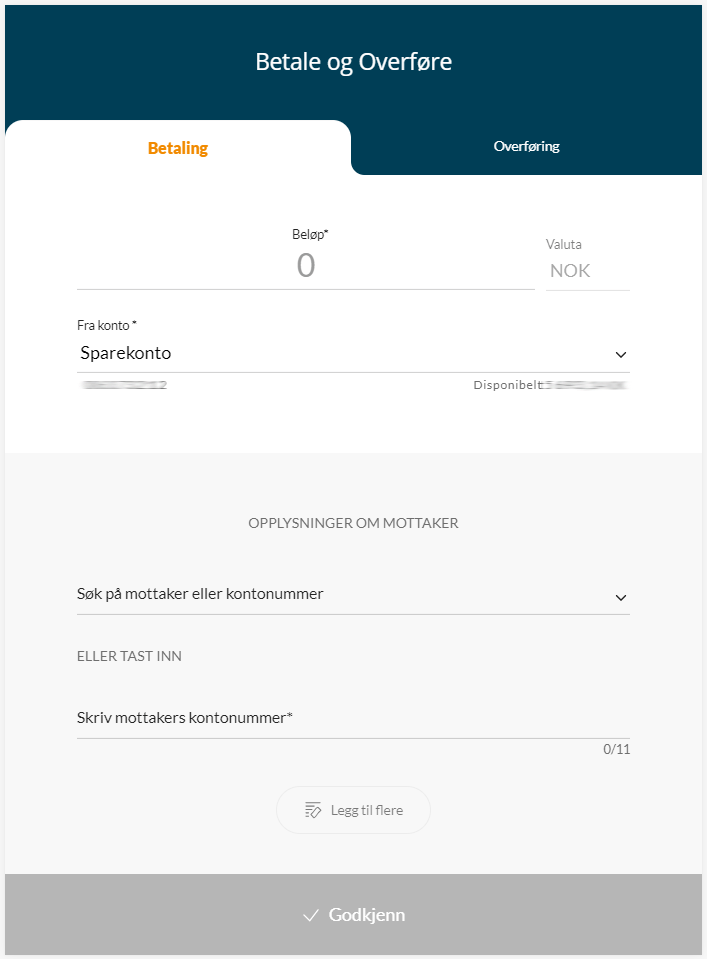Click the Beløp amount field
The width and height of the screenshot is (707, 959).
[x=305, y=265]
